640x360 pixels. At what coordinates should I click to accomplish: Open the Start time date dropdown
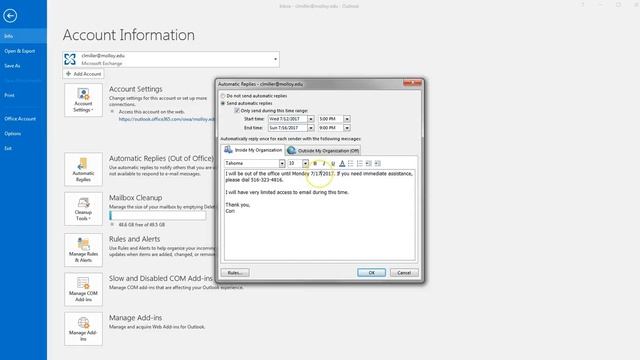click(x=311, y=119)
